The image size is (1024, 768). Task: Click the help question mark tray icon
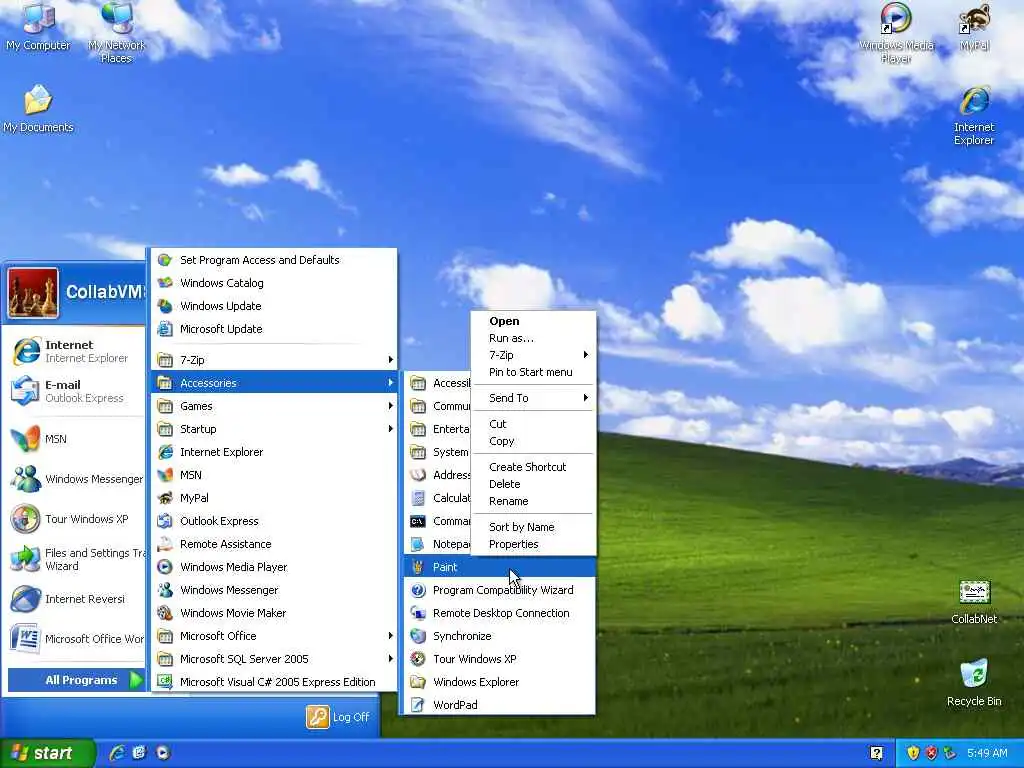(876, 753)
